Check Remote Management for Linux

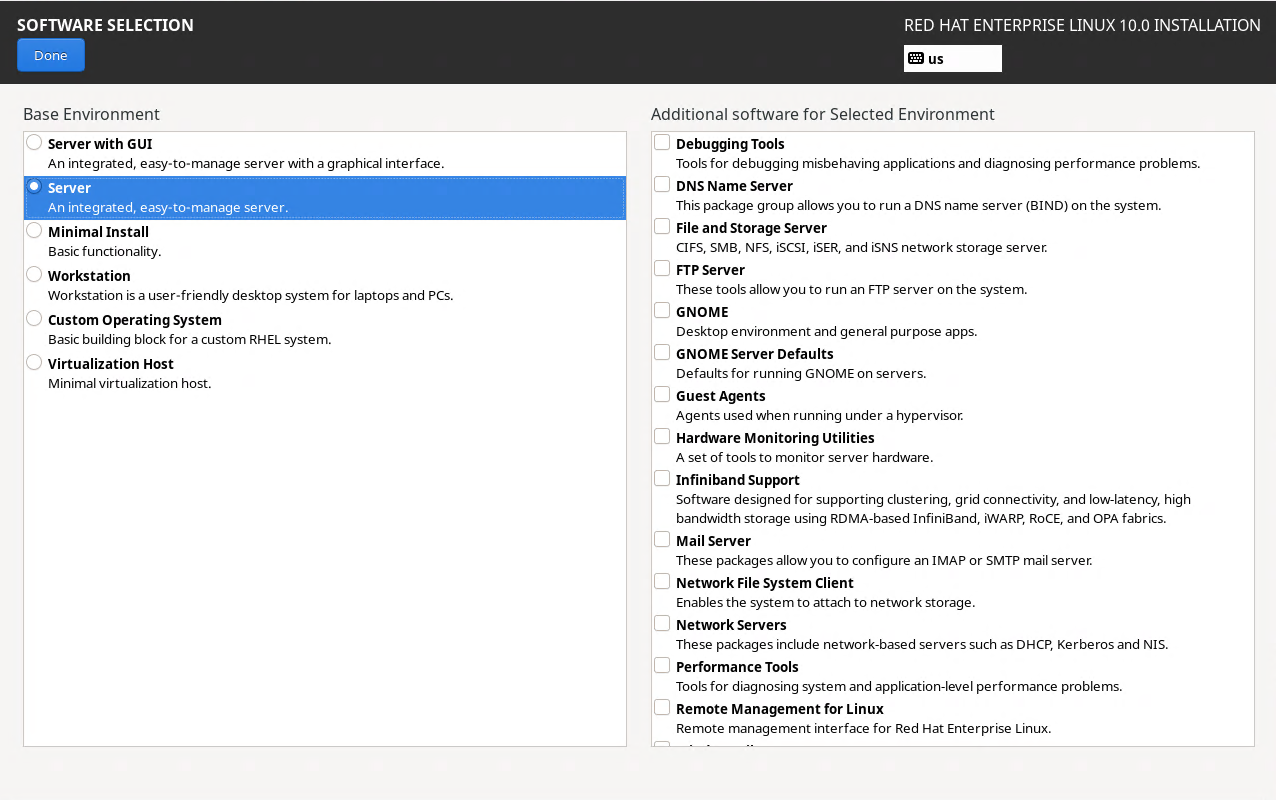(x=662, y=708)
